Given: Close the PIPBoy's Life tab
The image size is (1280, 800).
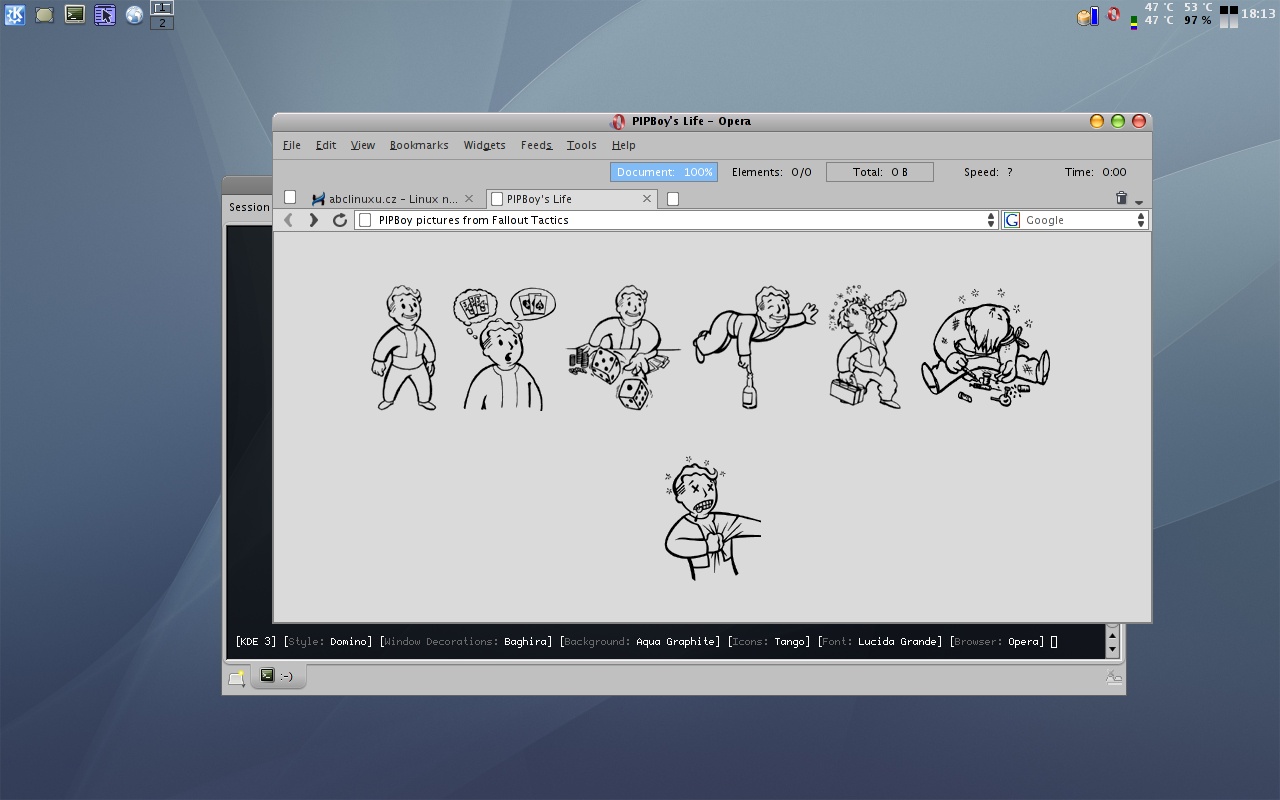Looking at the screenshot, I should pyautogui.click(x=647, y=199).
